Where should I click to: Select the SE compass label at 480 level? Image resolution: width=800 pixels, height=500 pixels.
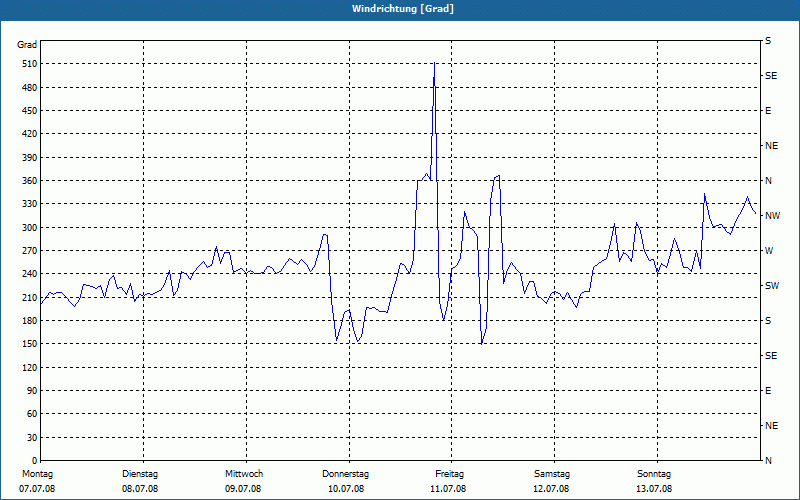pyautogui.click(x=771, y=76)
